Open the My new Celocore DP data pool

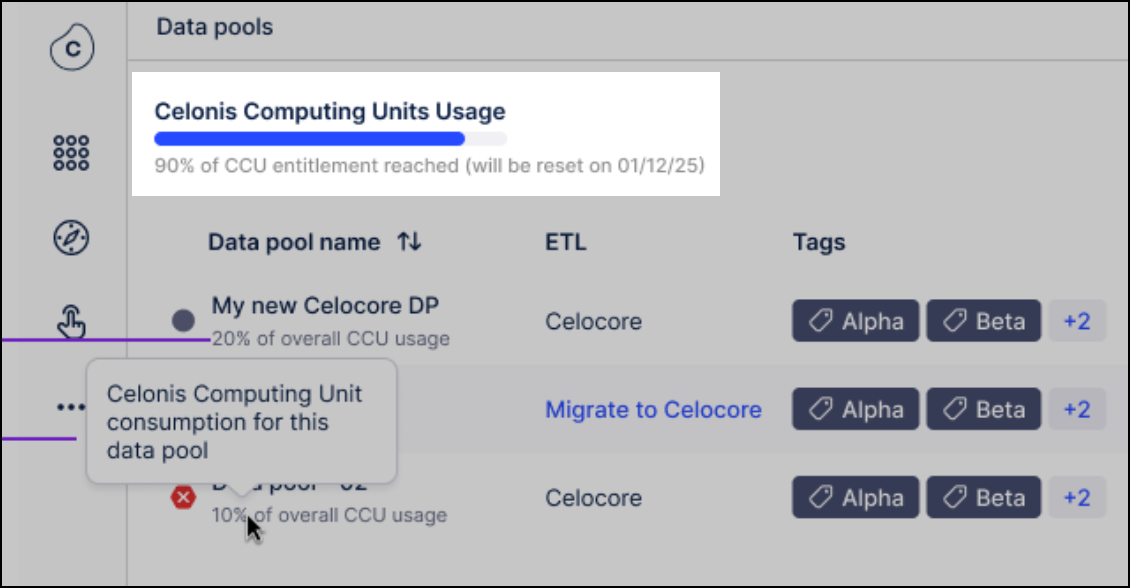tap(325, 306)
